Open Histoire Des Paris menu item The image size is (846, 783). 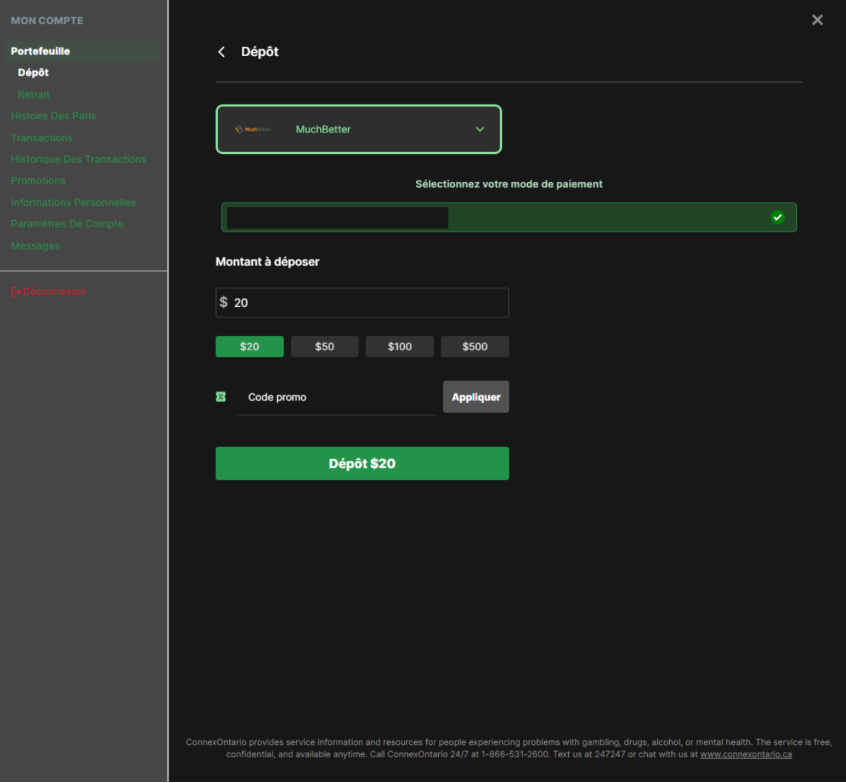click(x=53, y=116)
